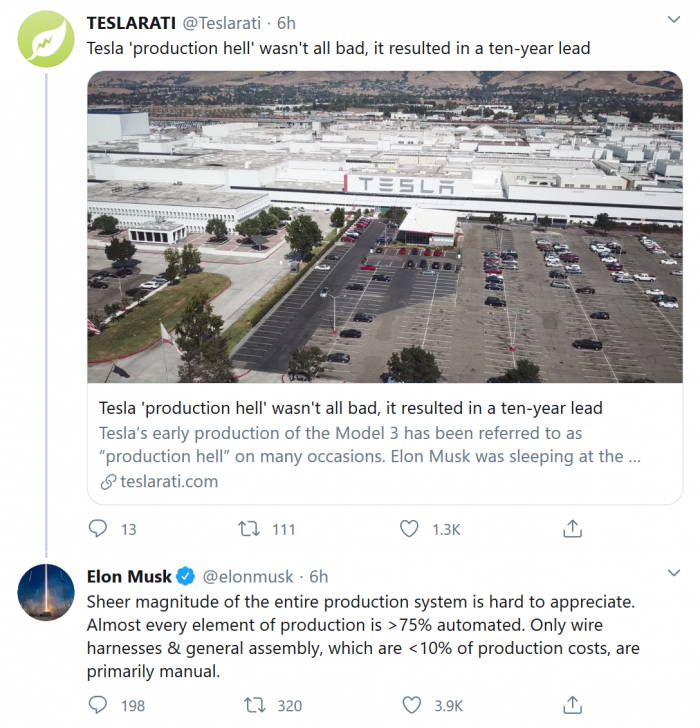This screenshot has width=700, height=728.
Task: Click Elon Musk's verified badge
Action: click(186, 576)
